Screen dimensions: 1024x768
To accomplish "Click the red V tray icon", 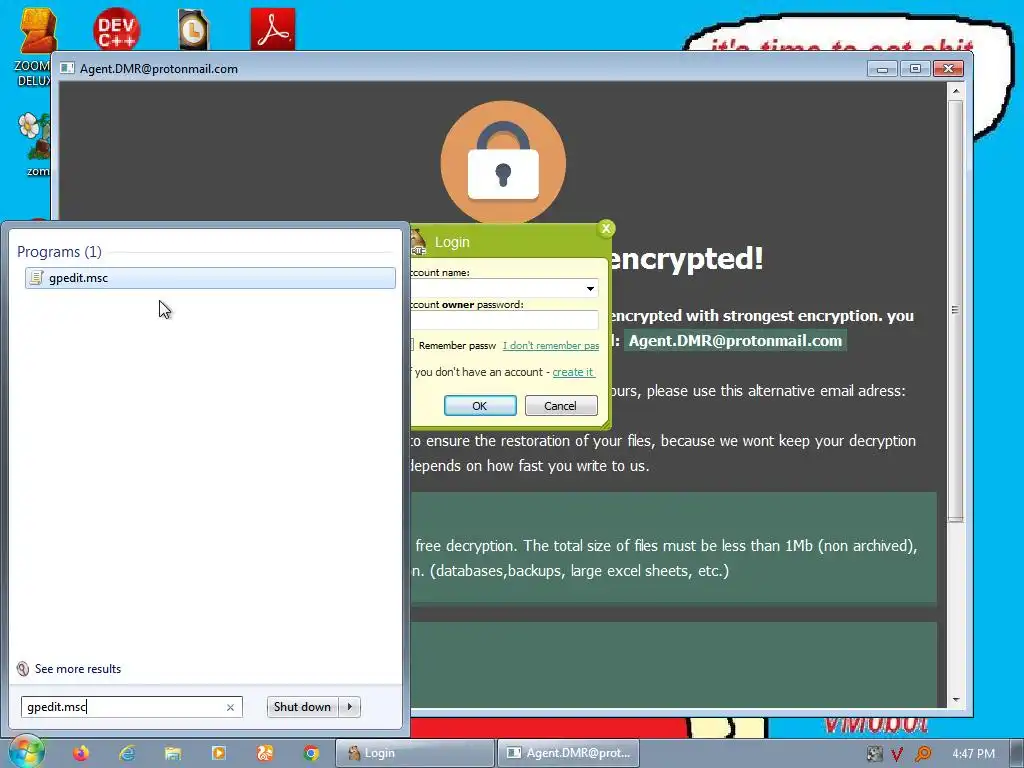I will coord(897,754).
